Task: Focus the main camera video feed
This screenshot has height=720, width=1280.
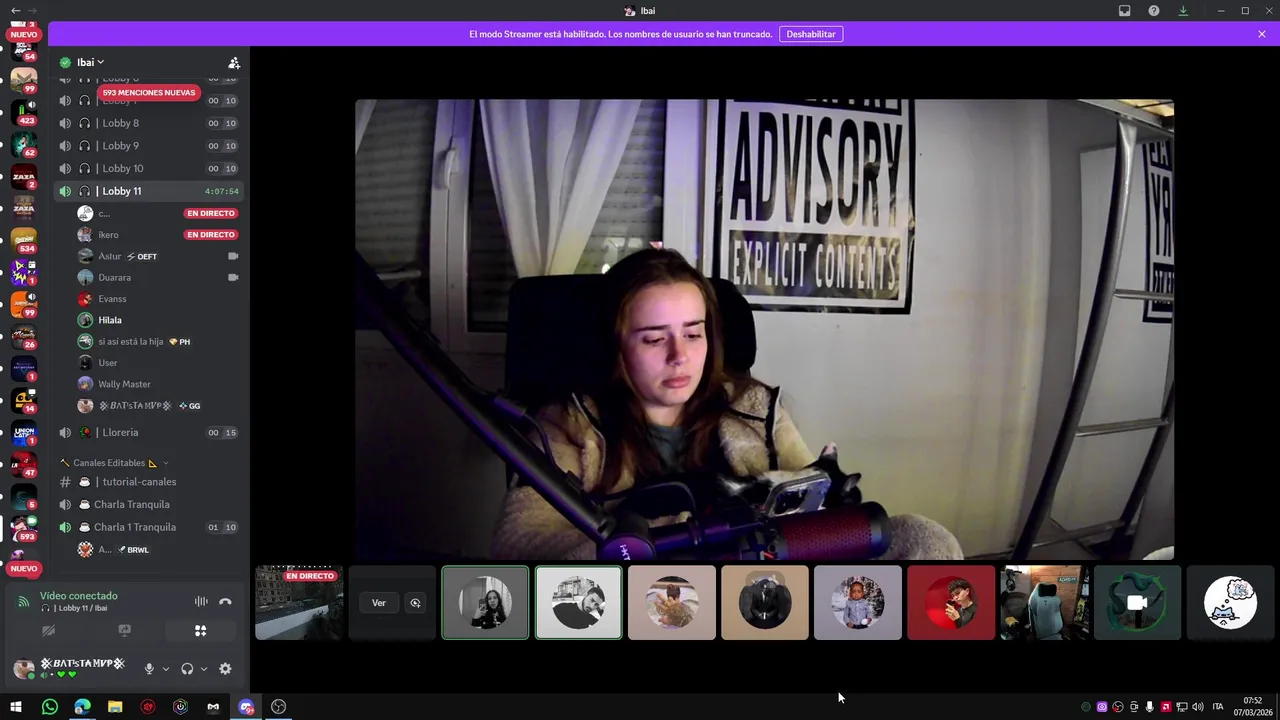Action: (764, 329)
